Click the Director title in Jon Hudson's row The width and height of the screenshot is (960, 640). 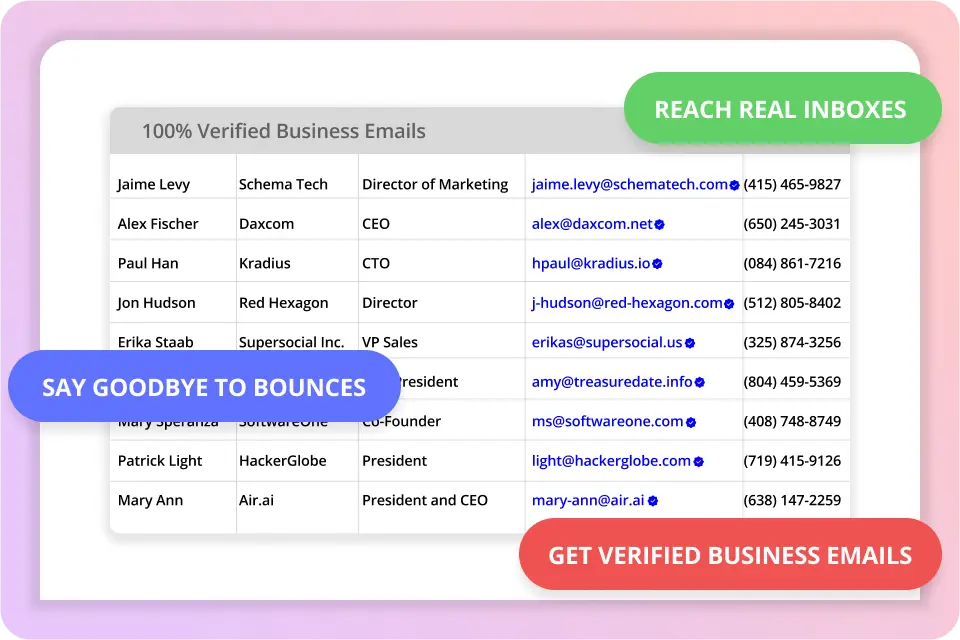[x=390, y=303]
